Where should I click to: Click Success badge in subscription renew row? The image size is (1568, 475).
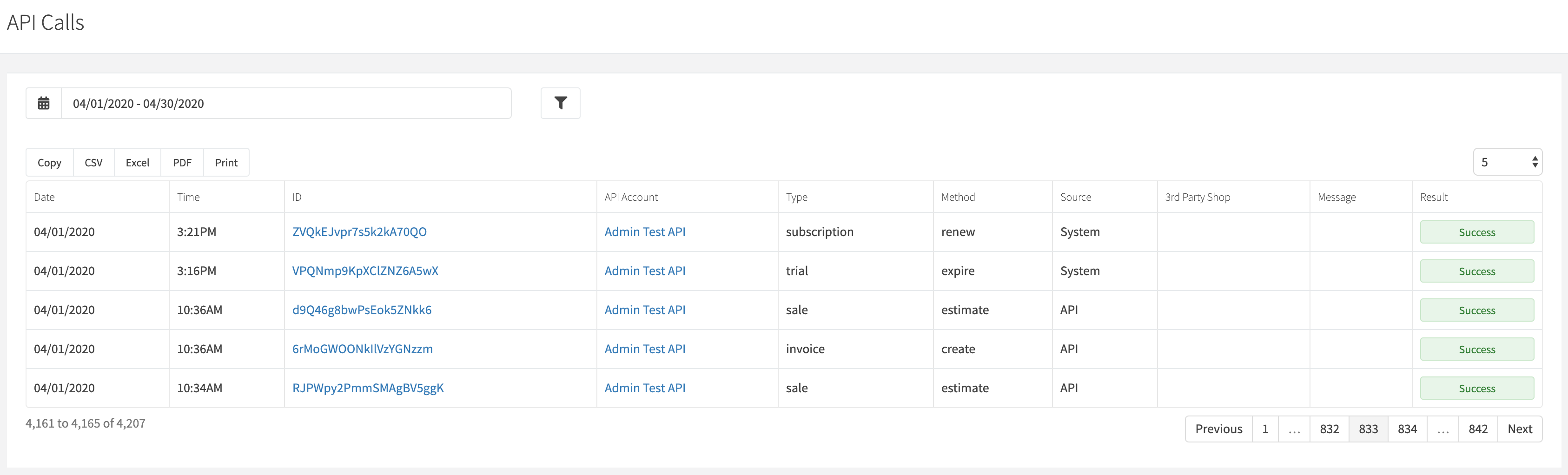click(1477, 232)
